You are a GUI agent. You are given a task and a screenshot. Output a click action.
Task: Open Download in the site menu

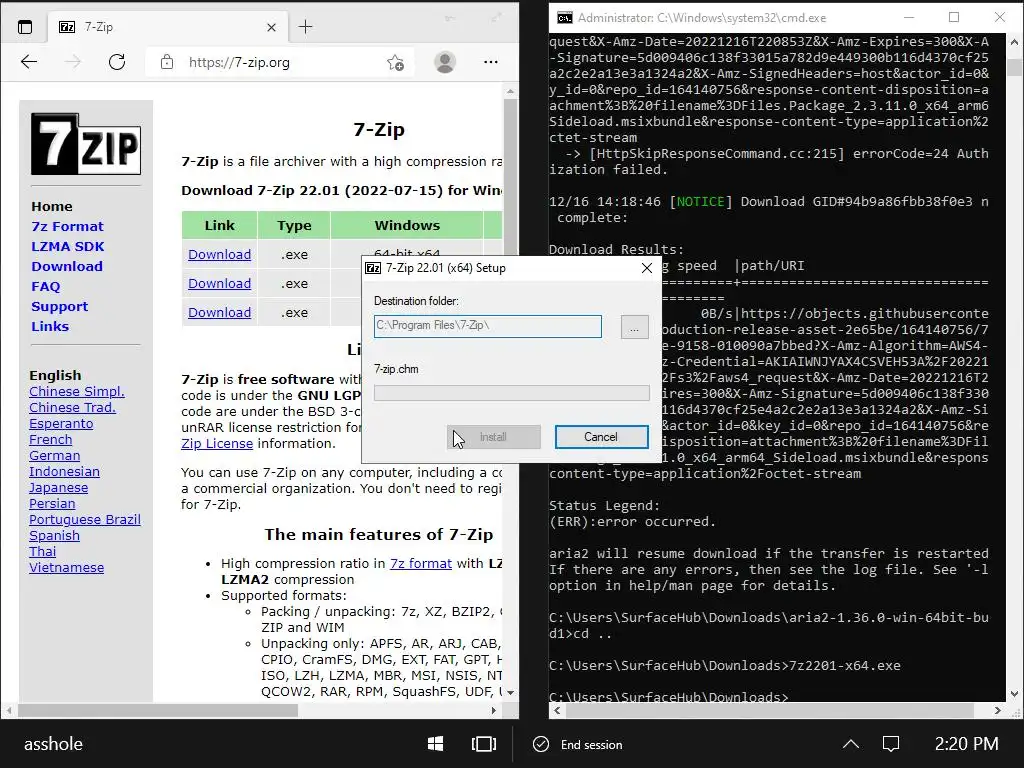67,266
